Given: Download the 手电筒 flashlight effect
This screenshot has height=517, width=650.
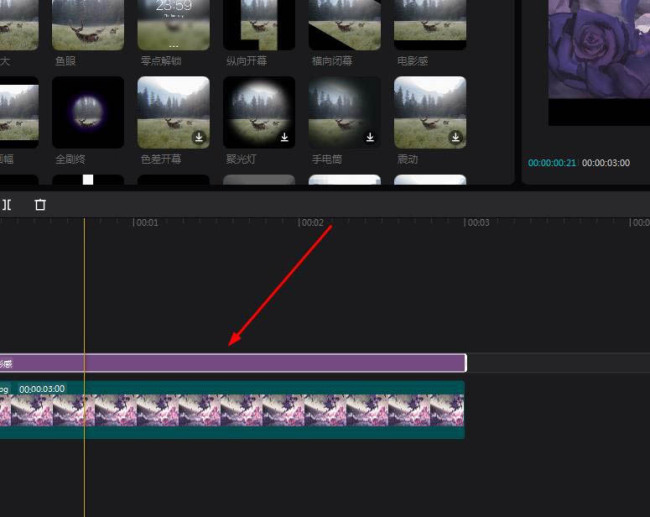Looking at the screenshot, I should 370,137.
